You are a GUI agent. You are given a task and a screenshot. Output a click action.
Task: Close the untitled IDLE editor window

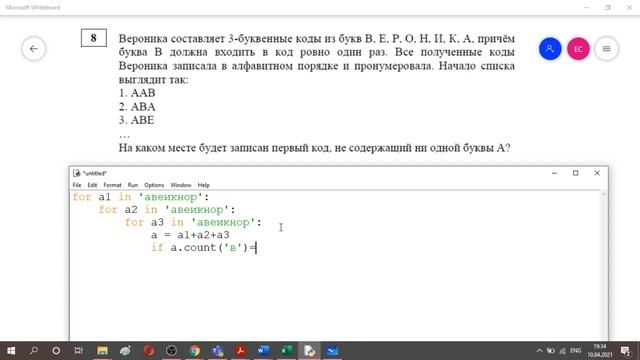pyautogui.click(x=597, y=173)
